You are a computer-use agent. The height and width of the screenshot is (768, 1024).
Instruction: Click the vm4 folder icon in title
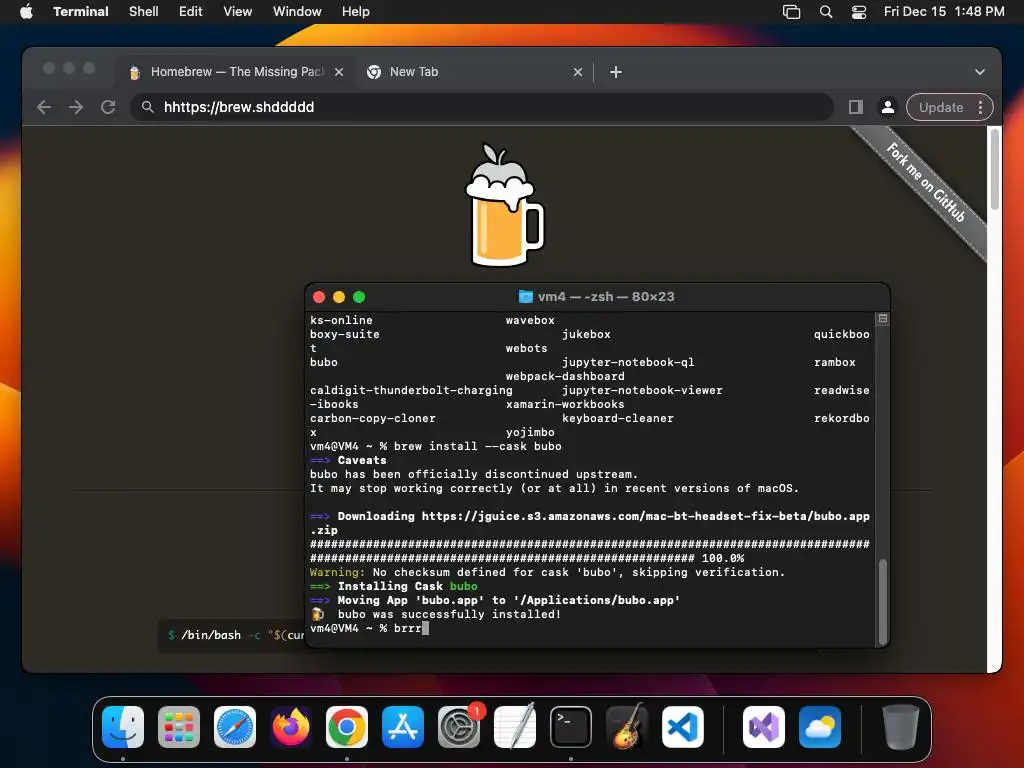coord(525,296)
